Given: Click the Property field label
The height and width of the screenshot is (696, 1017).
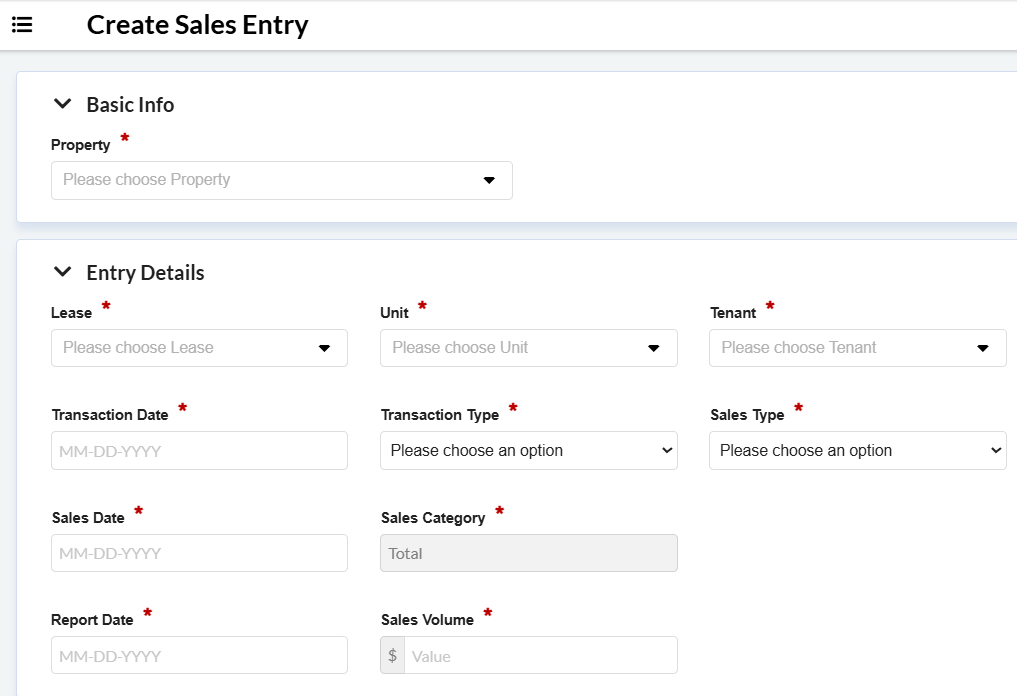Looking at the screenshot, I should click(x=80, y=145).
